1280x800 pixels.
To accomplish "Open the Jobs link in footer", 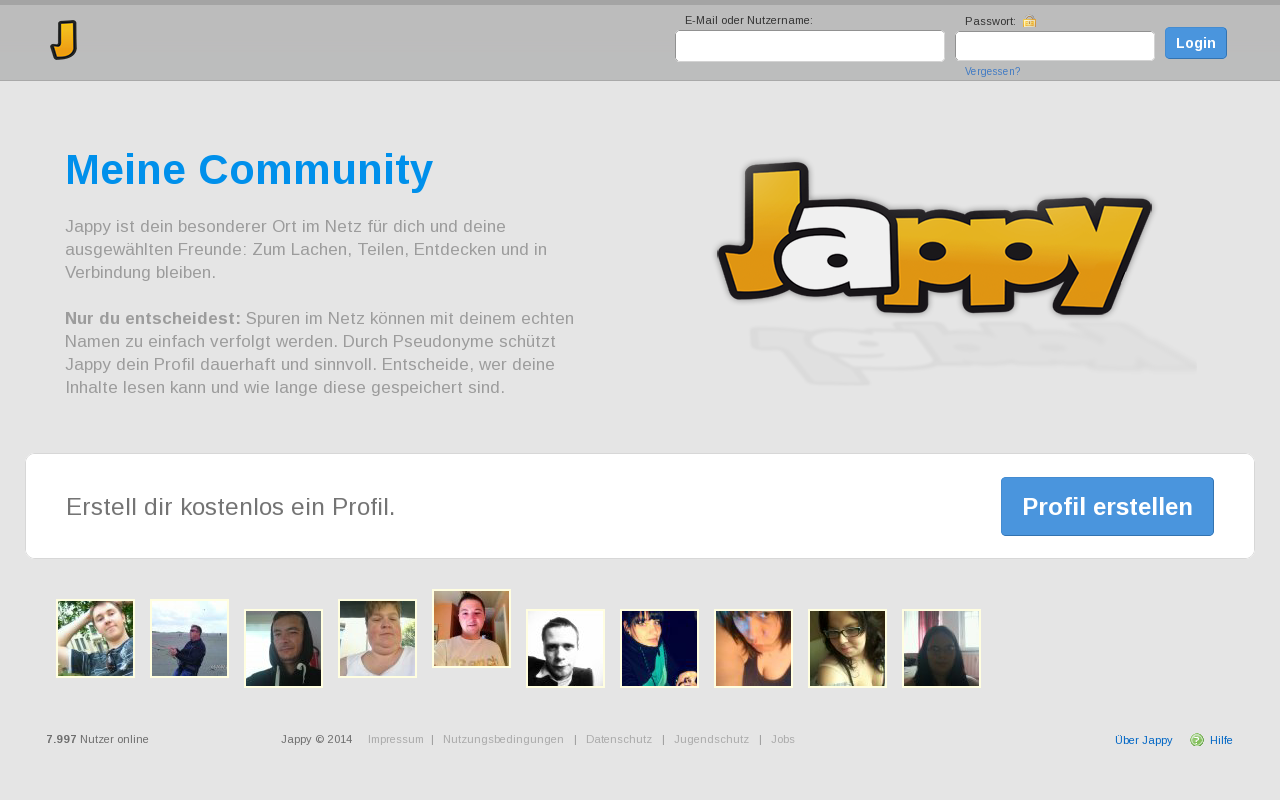I will 783,739.
